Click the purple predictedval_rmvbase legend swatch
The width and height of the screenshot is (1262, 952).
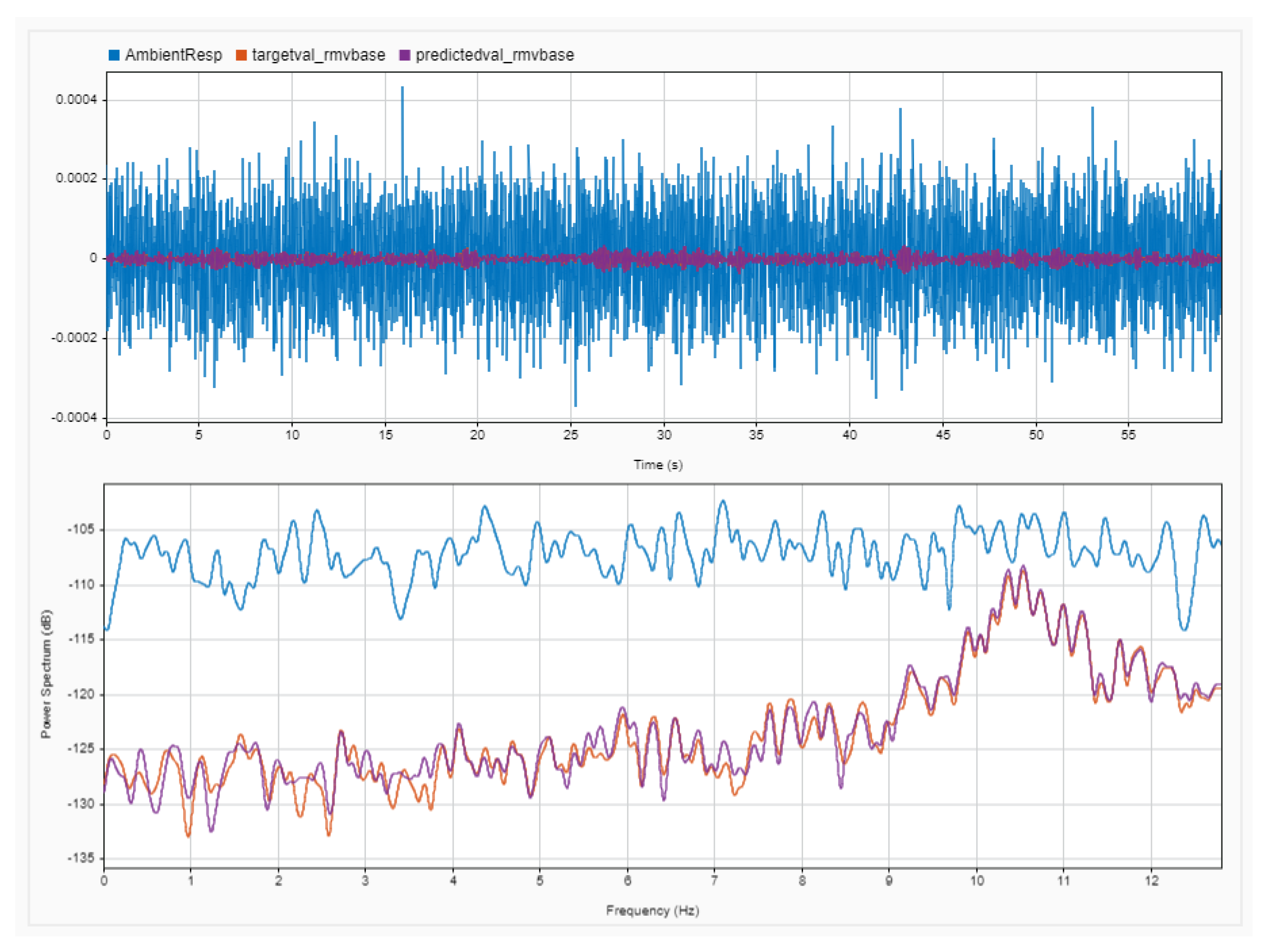click(405, 55)
